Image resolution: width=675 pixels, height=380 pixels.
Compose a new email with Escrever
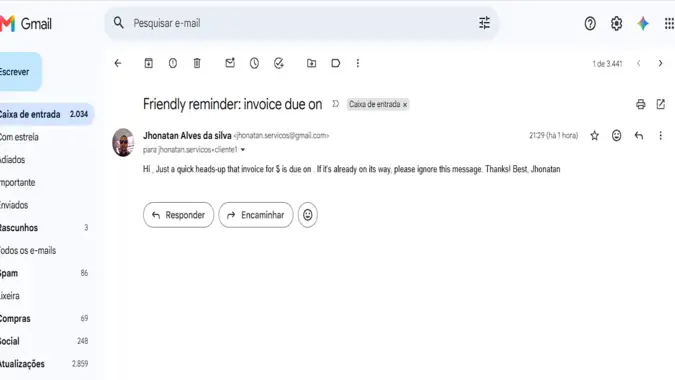tap(20, 72)
